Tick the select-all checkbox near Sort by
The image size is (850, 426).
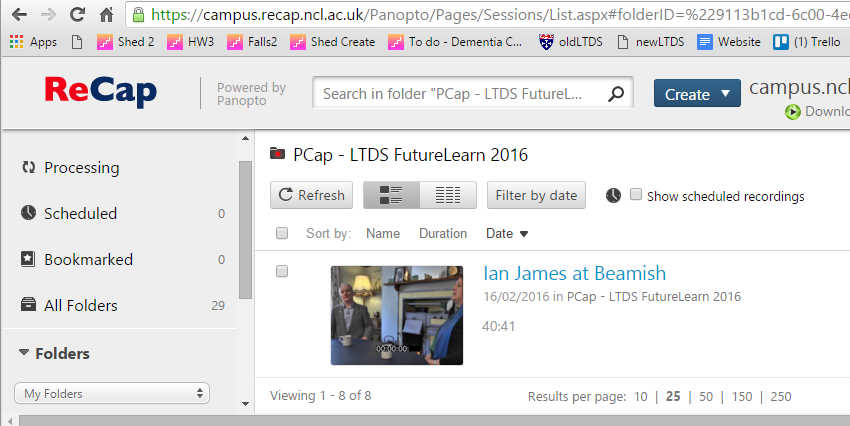tap(282, 233)
